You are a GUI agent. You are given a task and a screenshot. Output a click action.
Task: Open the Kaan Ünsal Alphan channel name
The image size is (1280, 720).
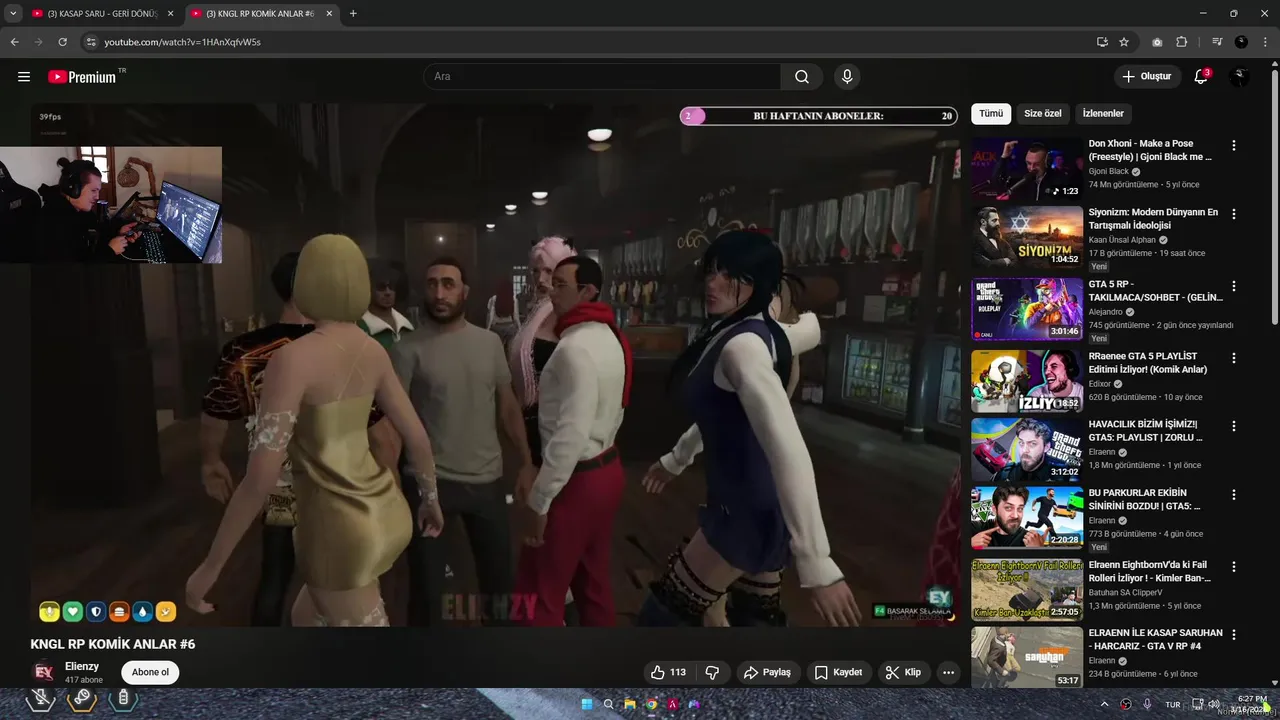tap(1122, 240)
